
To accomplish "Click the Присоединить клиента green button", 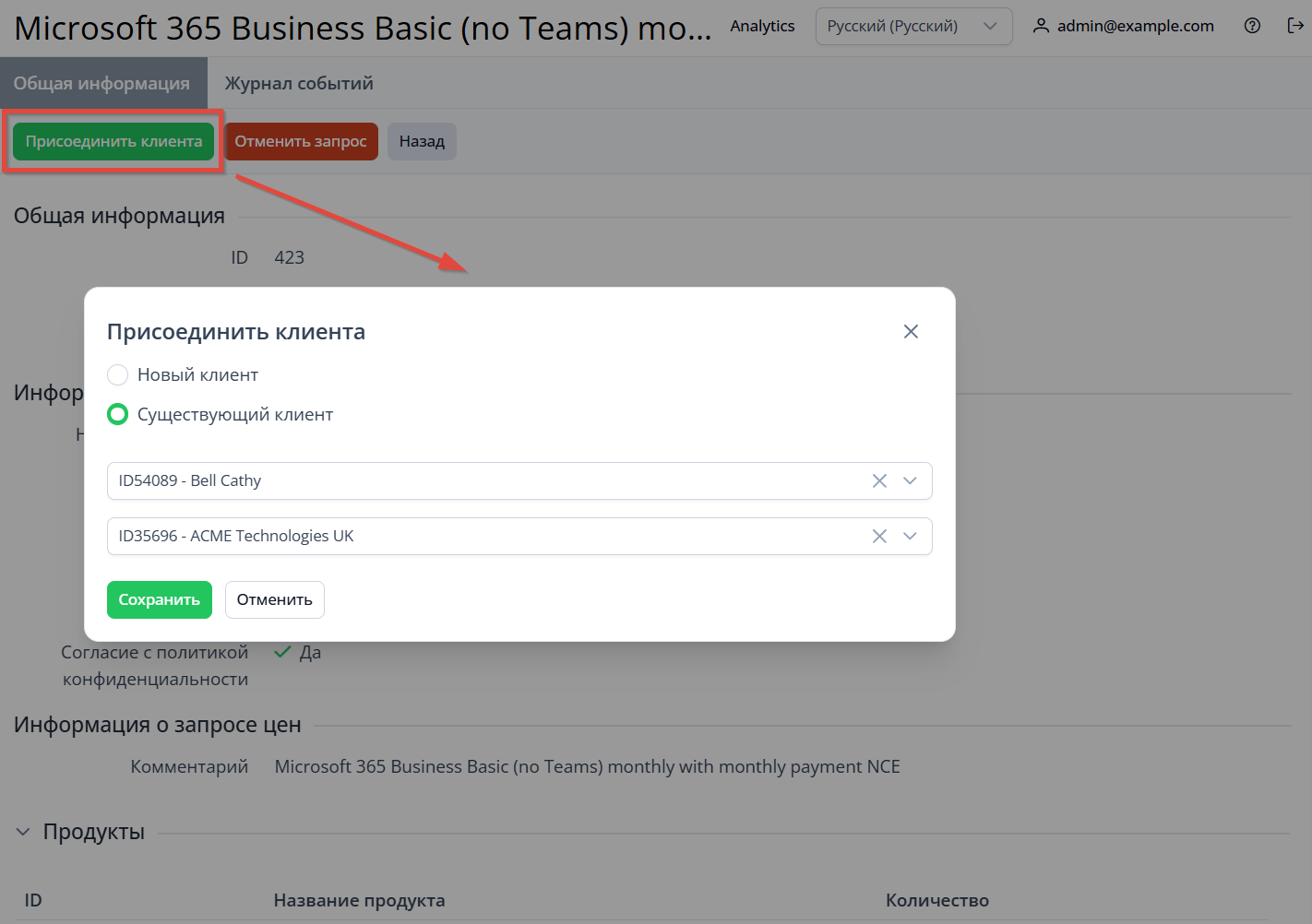I will 113,141.
